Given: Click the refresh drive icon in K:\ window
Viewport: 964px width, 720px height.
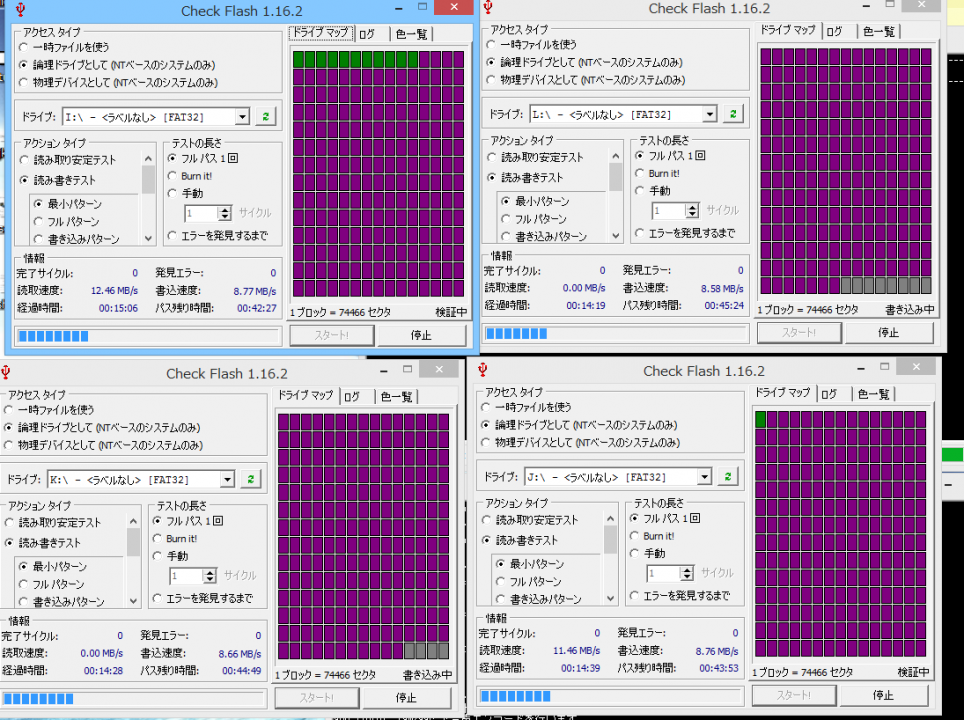Looking at the screenshot, I should (x=250, y=479).
